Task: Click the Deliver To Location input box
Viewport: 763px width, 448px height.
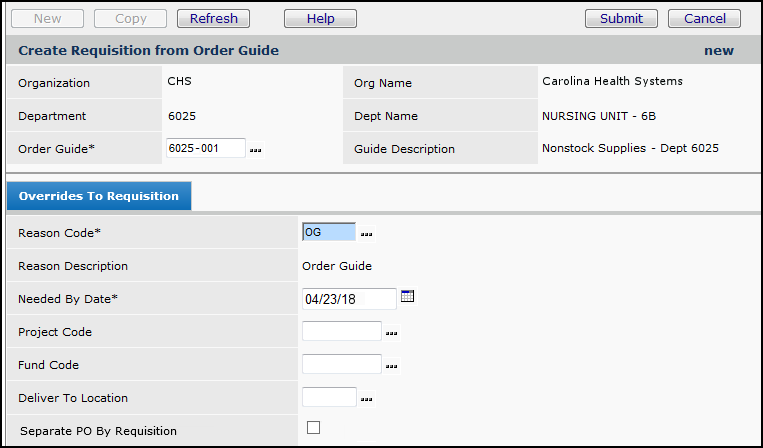Action: [329, 397]
